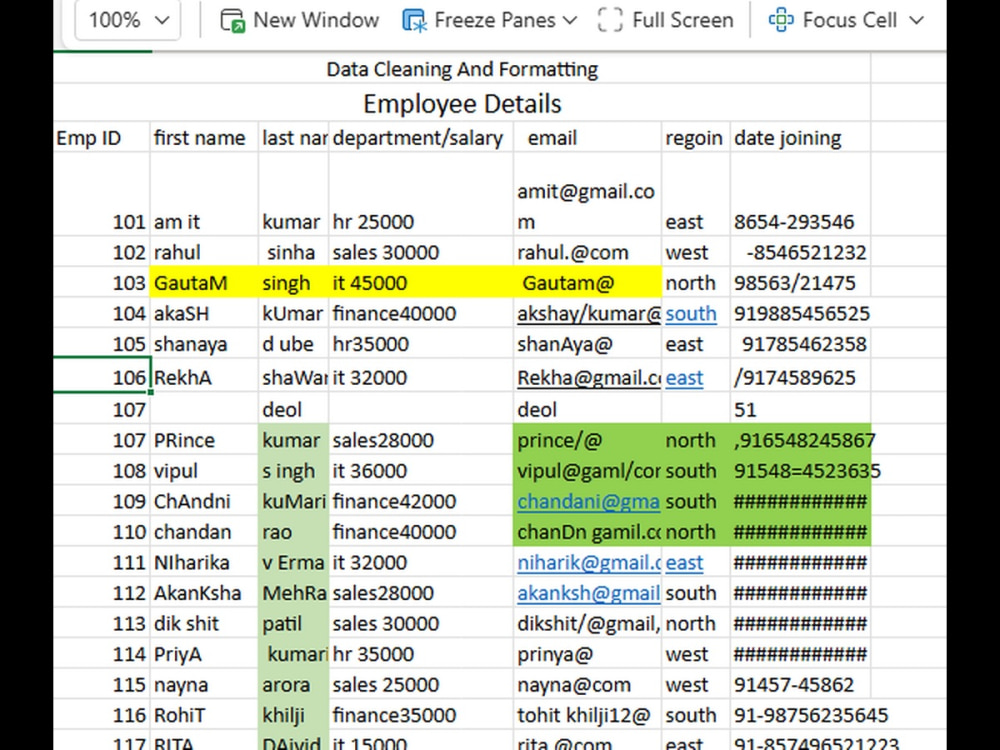Select the Employee Details heading cell
The height and width of the screenshot is (750, 1000).
click(462, 103)
